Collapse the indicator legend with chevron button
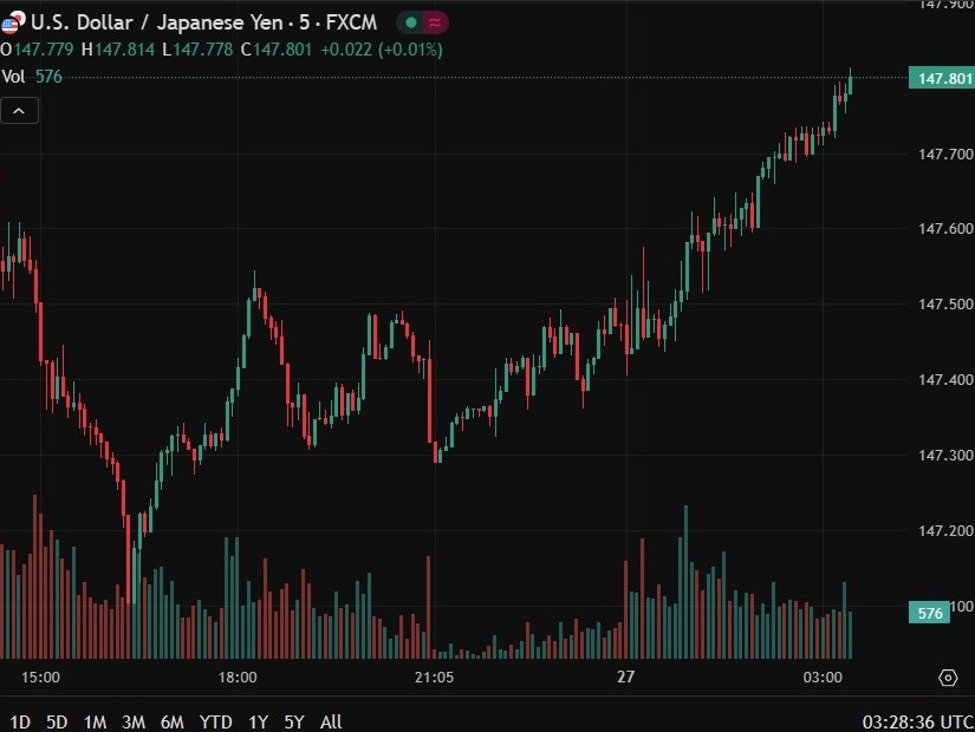975x732 pixels. [20, 110]
